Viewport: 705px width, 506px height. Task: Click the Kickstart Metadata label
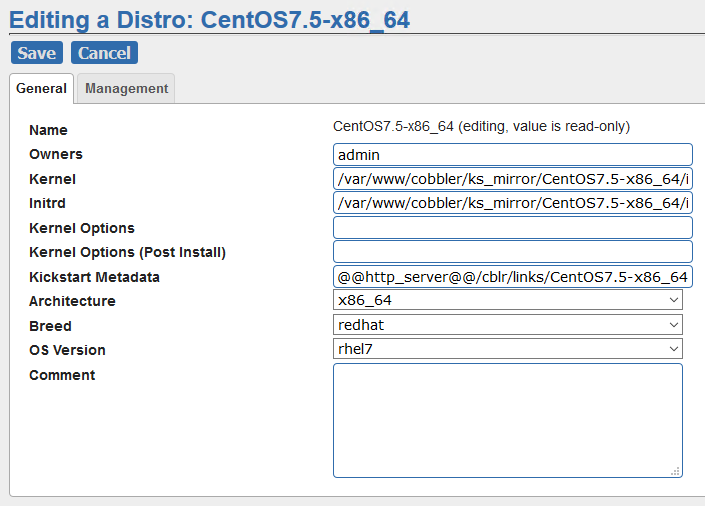tap(94, 277)
